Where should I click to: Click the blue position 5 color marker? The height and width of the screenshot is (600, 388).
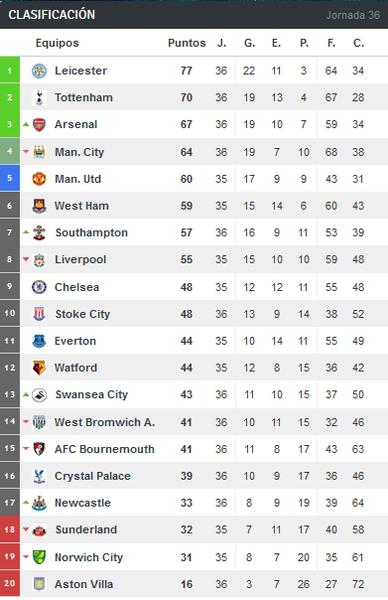pos(10,178)
